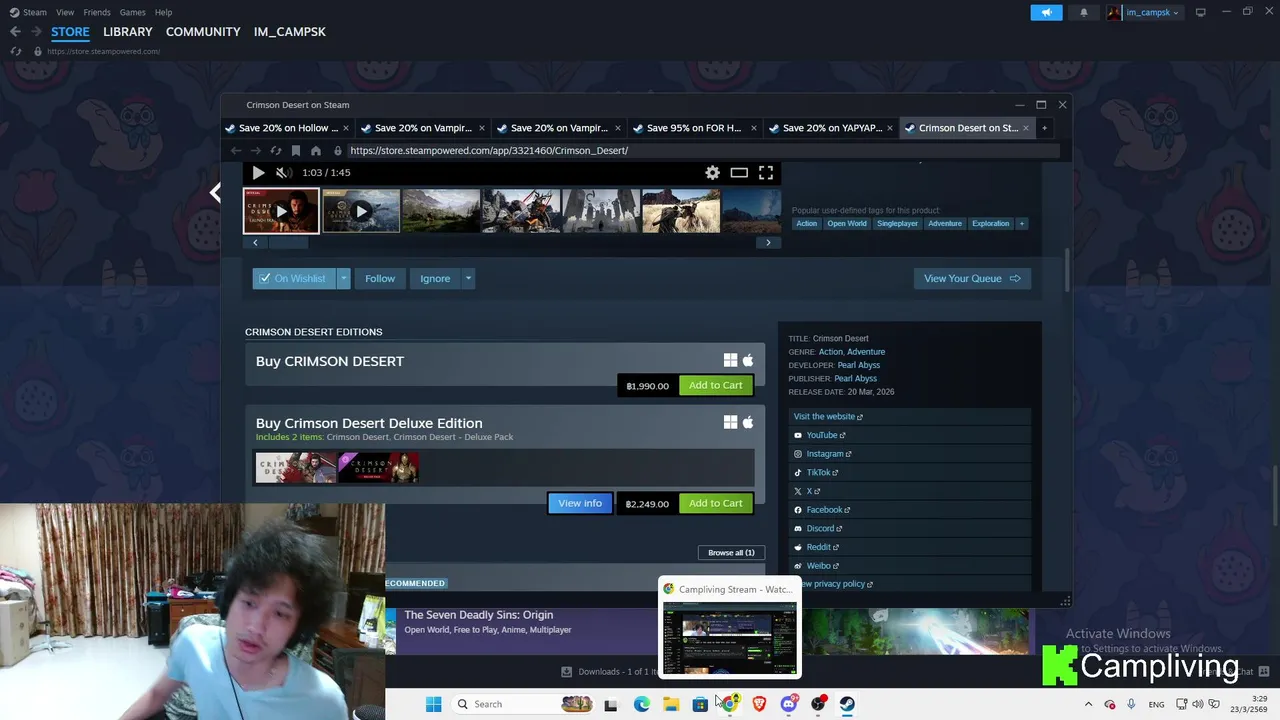
Task: Open Discord from taskbar
Action: [788, 704]
